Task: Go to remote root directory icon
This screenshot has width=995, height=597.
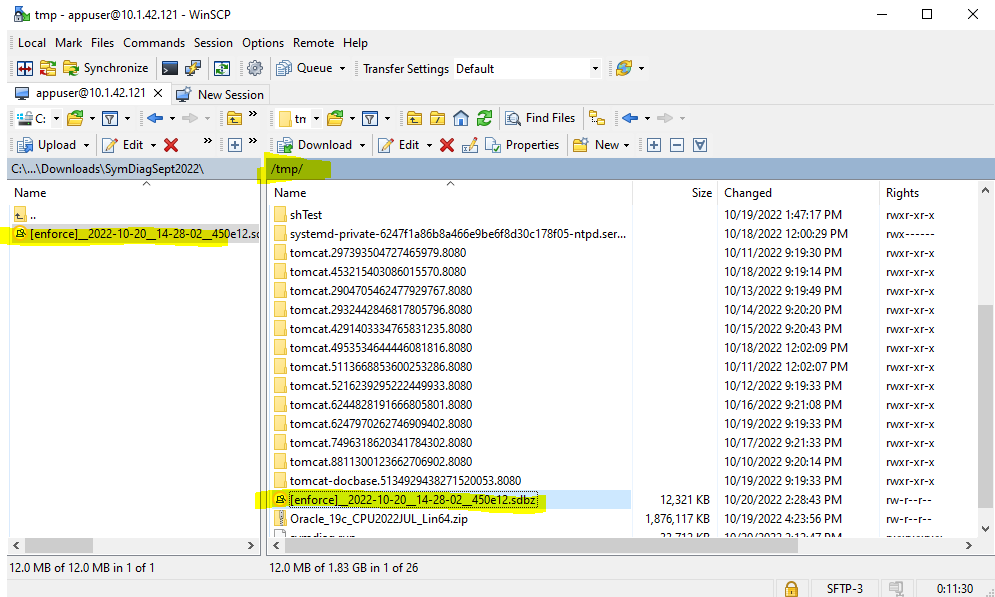Action: (437, 118)
